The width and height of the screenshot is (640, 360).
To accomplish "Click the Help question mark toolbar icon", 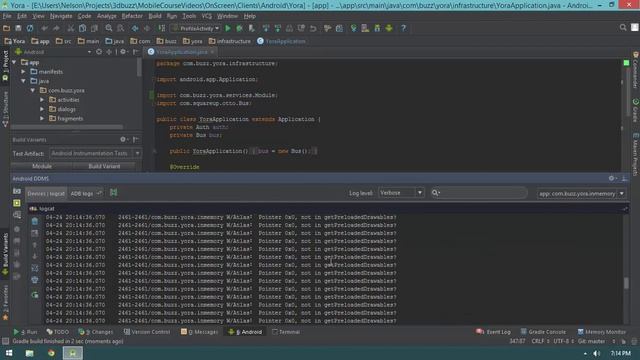I will coord(403,28).
